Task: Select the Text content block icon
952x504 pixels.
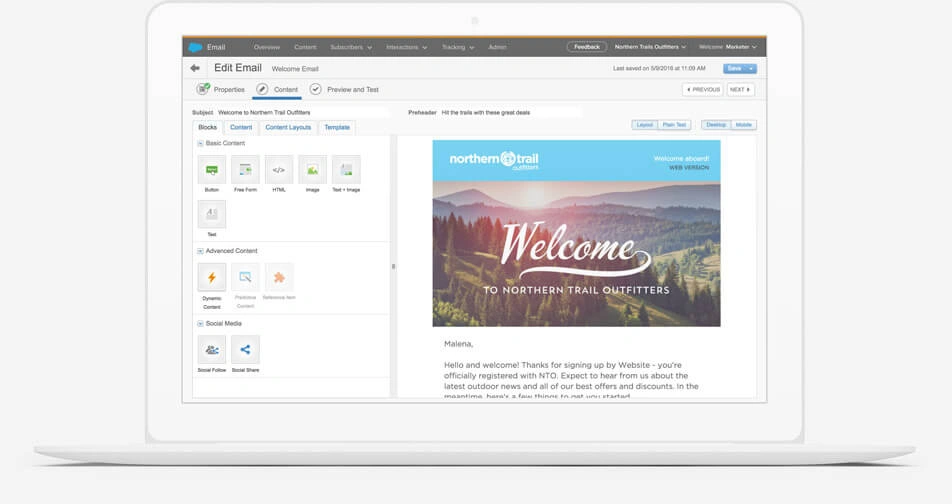Action: point(212,214)
